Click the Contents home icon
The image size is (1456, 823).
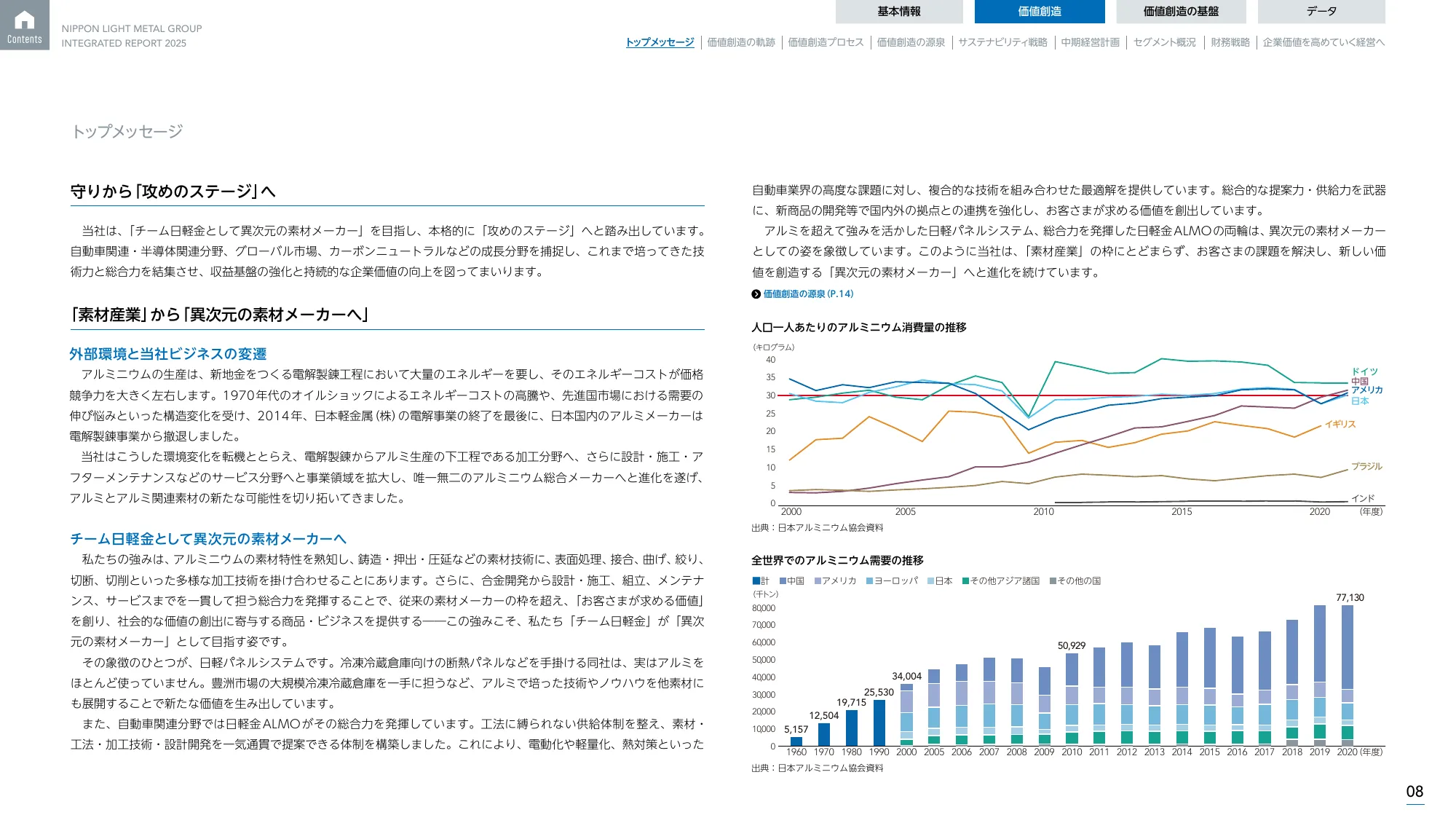coord(24,24)
